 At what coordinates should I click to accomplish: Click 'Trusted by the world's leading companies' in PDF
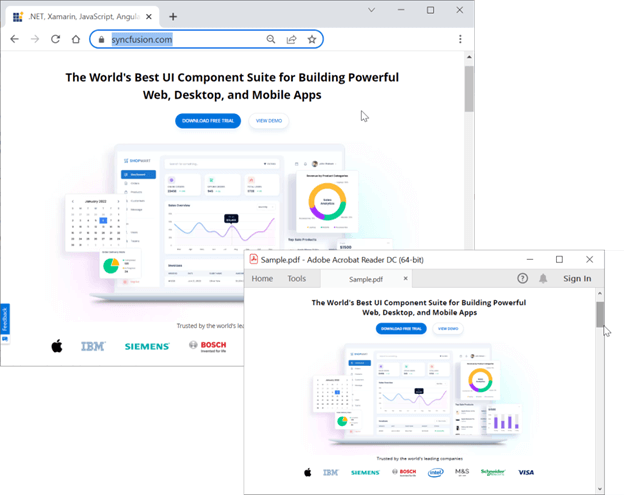click(x=419, y=458)
